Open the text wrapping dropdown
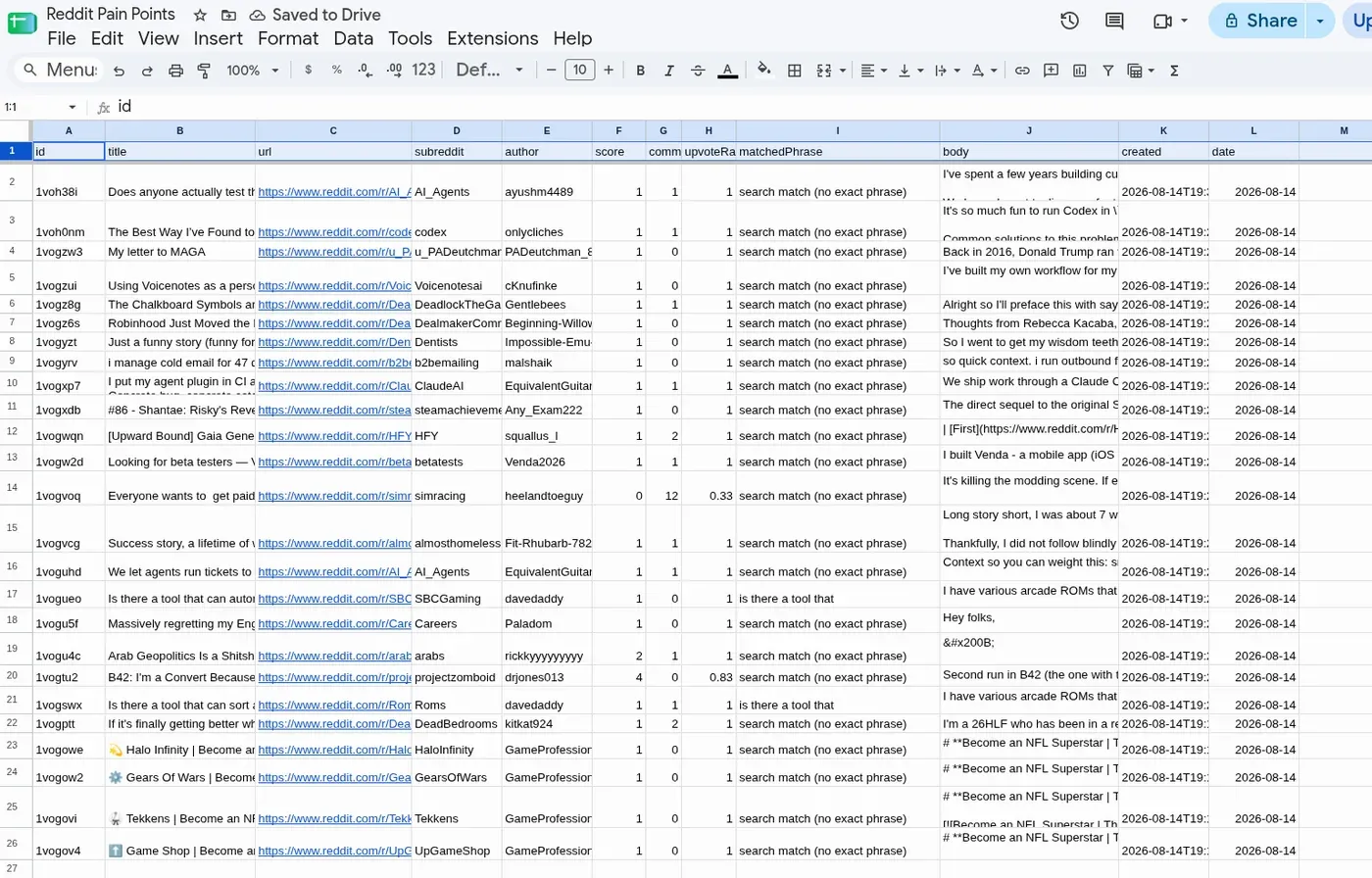The height and width of the screenshot is (878, 1372). click(947, 71)
